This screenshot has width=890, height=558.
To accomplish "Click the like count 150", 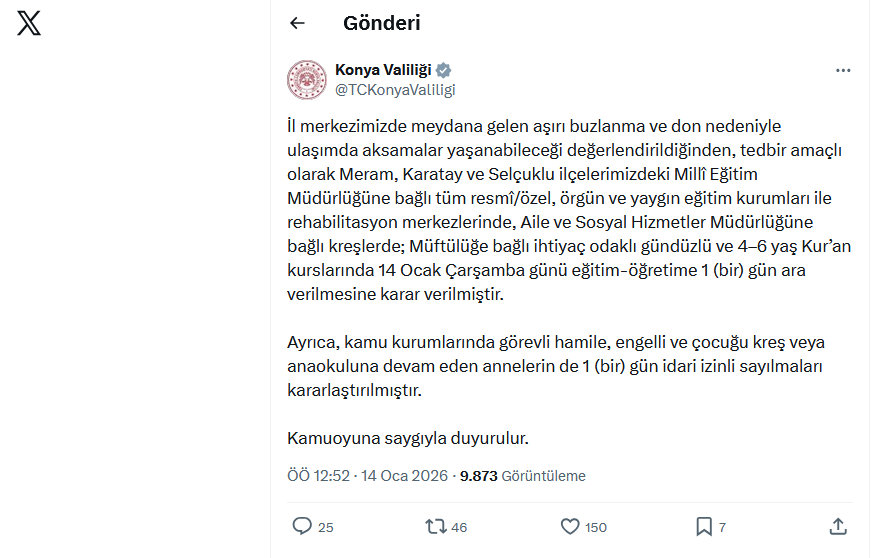I will (596, 527).
